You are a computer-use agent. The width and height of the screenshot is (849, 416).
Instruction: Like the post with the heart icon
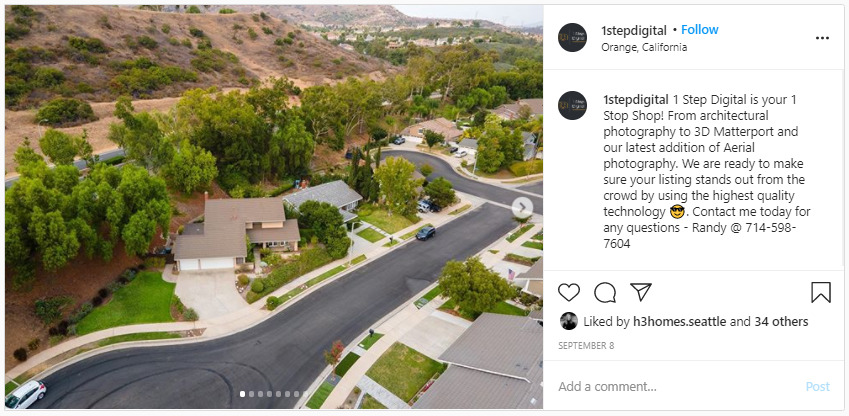(x=569, y=292)
